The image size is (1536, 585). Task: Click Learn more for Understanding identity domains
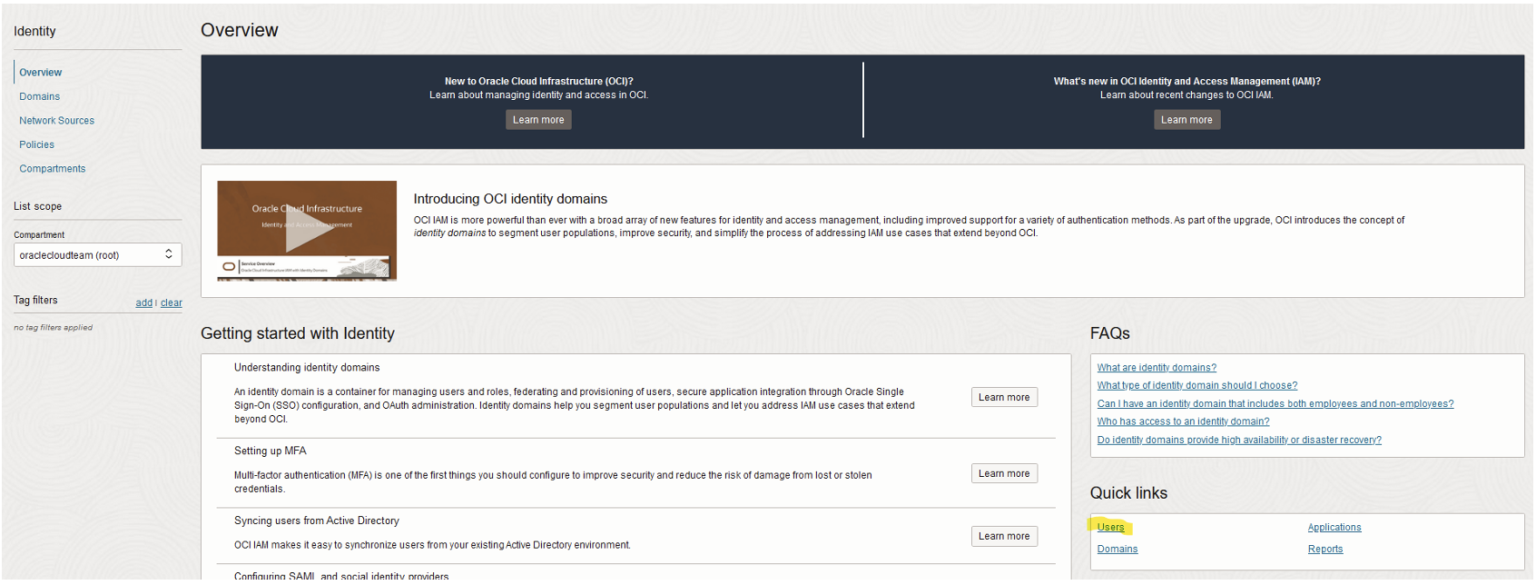point(1004,396)
